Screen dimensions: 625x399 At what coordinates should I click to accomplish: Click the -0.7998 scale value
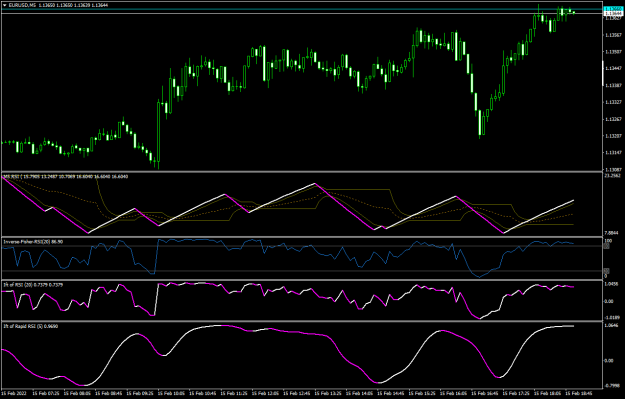(613, 385)
